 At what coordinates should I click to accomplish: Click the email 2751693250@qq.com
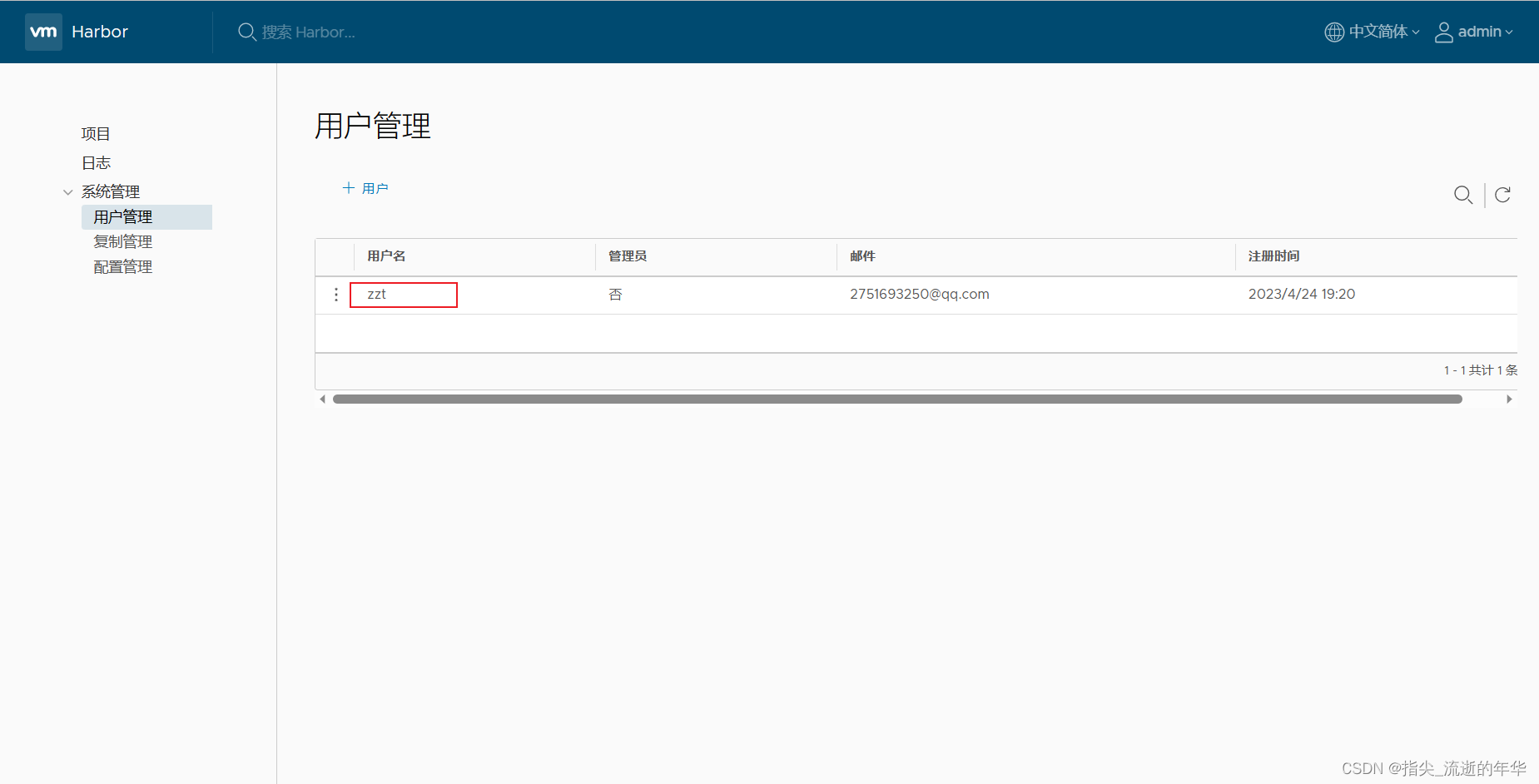pyautogui.click(x=920, y=295)
